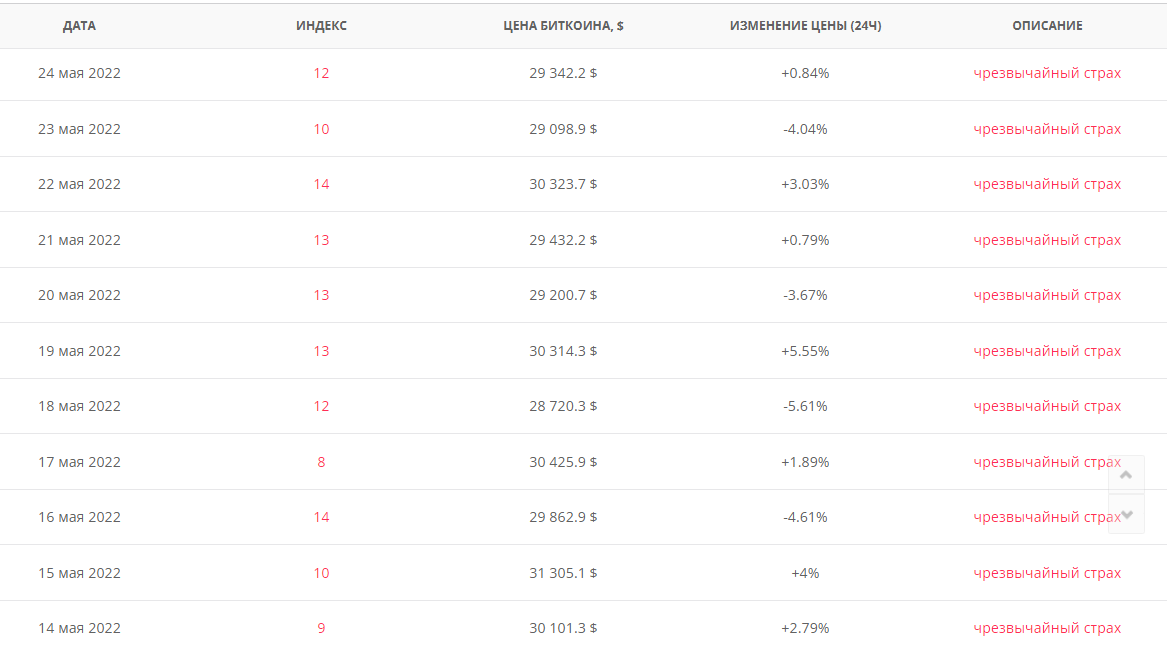Image resolution: width=1167 pixels, height=652 pixels.
Task: Open the 24 мая 2022 чрезвычайный страх link
Action: click(x=1047, y=73)
